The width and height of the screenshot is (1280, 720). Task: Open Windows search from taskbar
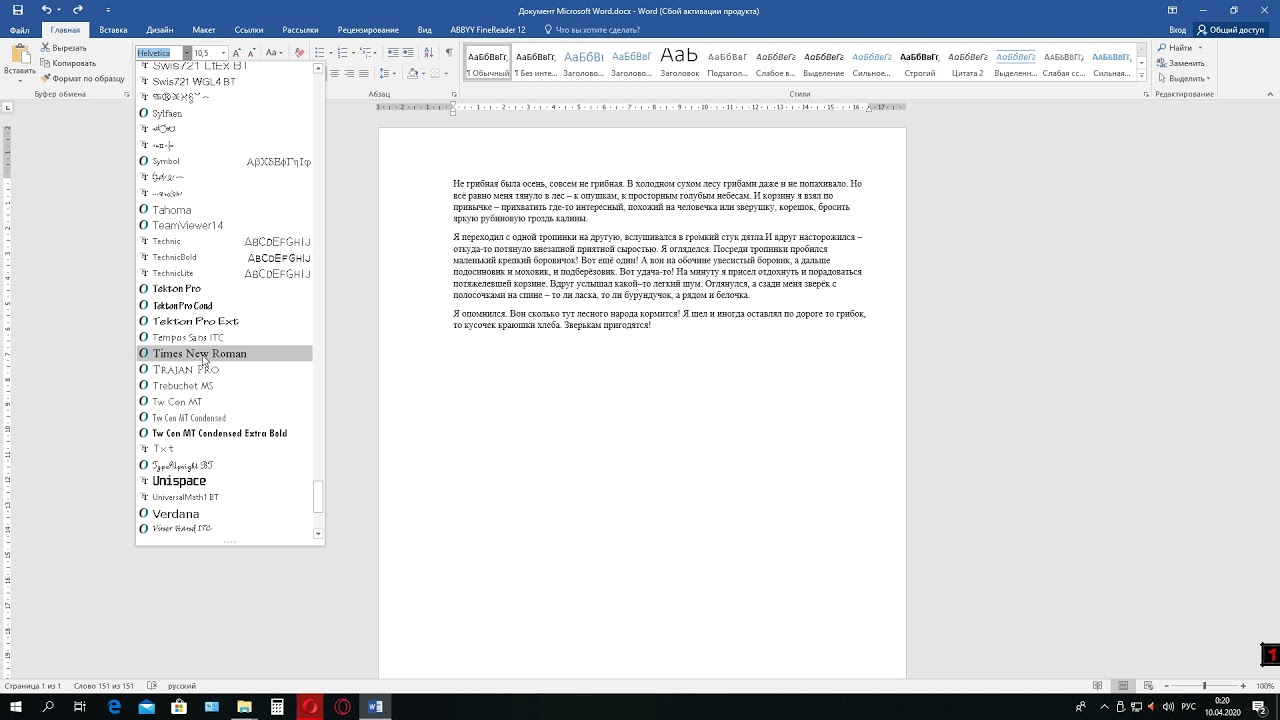tap(48, 707)
